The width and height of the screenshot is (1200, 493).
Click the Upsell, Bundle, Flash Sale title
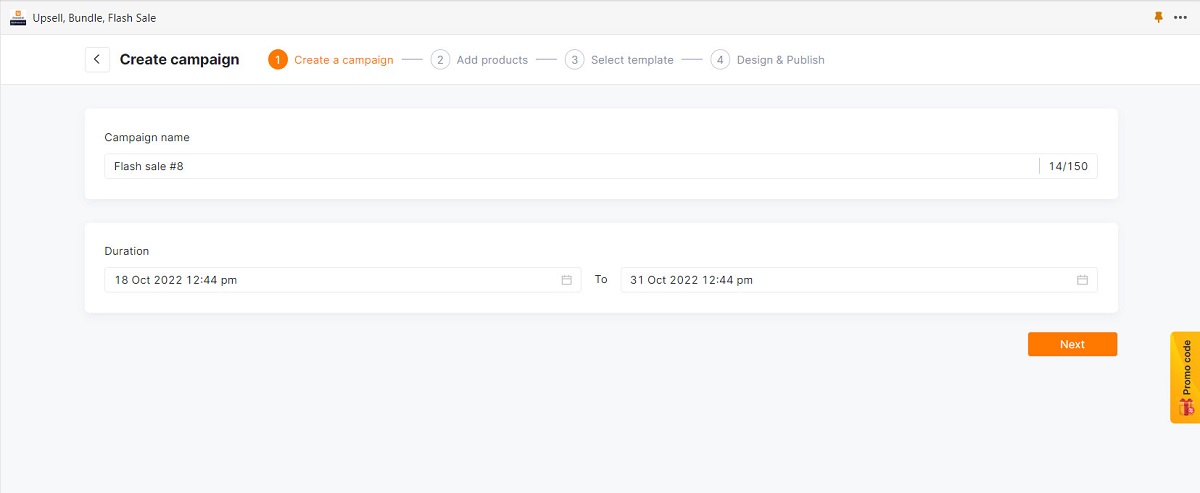coord(96,18)
